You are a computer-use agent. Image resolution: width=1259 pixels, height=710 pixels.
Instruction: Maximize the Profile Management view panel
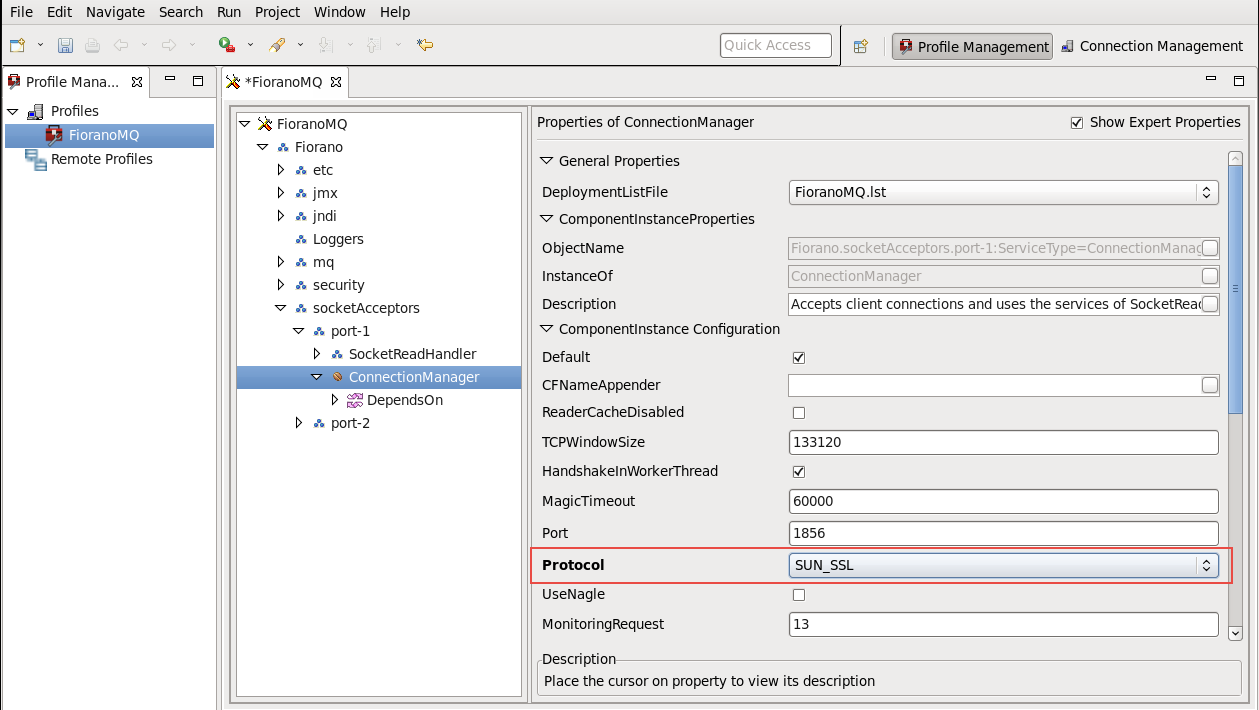pos(198,81)
